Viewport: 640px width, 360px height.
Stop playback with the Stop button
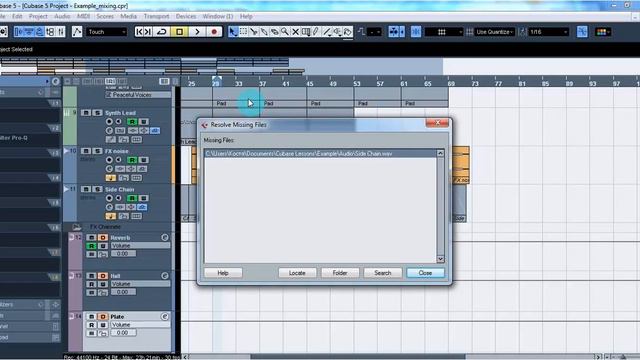179,32
